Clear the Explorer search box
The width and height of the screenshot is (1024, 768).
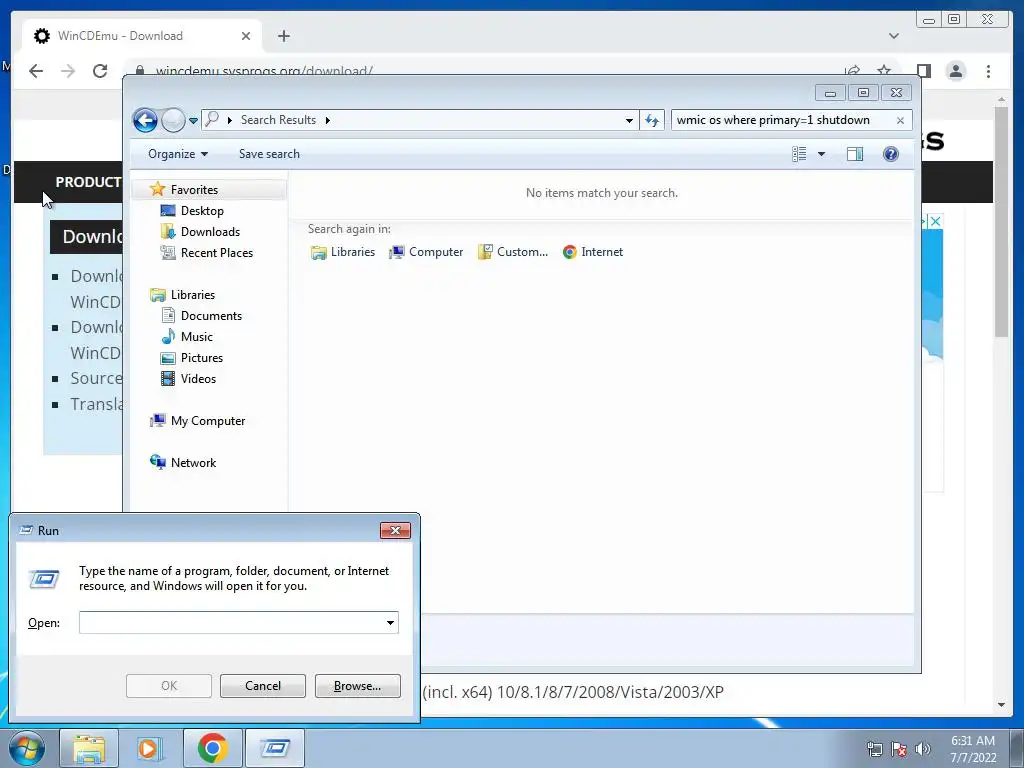pyautogui.click(x=900, y=121)
